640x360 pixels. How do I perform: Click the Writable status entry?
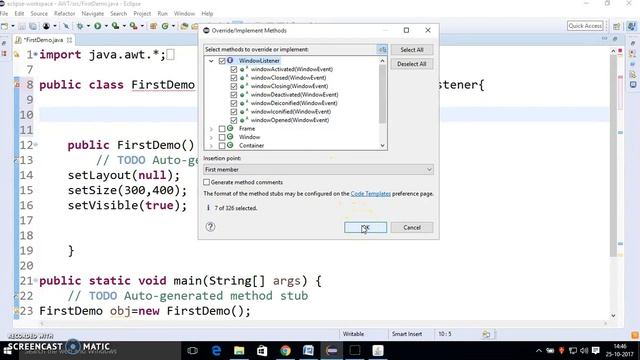pyautogui.click(x=353, y=334)
